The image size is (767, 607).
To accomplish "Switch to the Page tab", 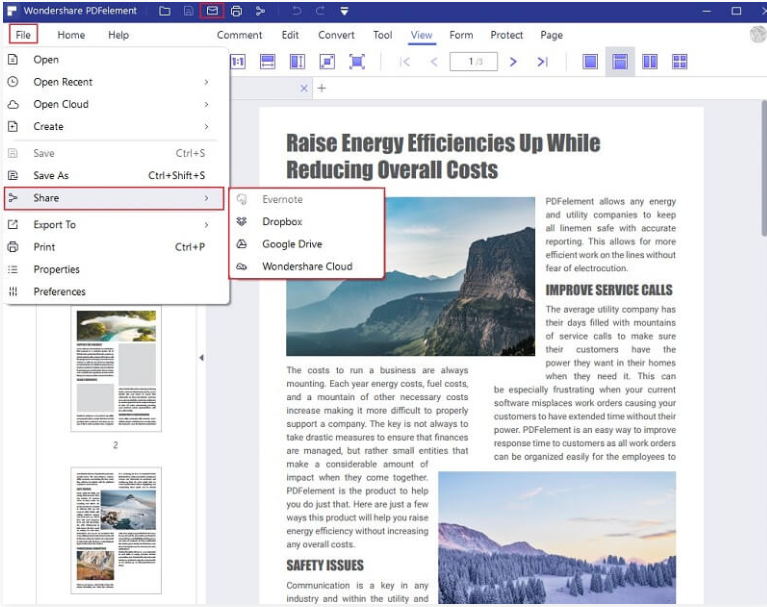I will [x=551, y=35].
